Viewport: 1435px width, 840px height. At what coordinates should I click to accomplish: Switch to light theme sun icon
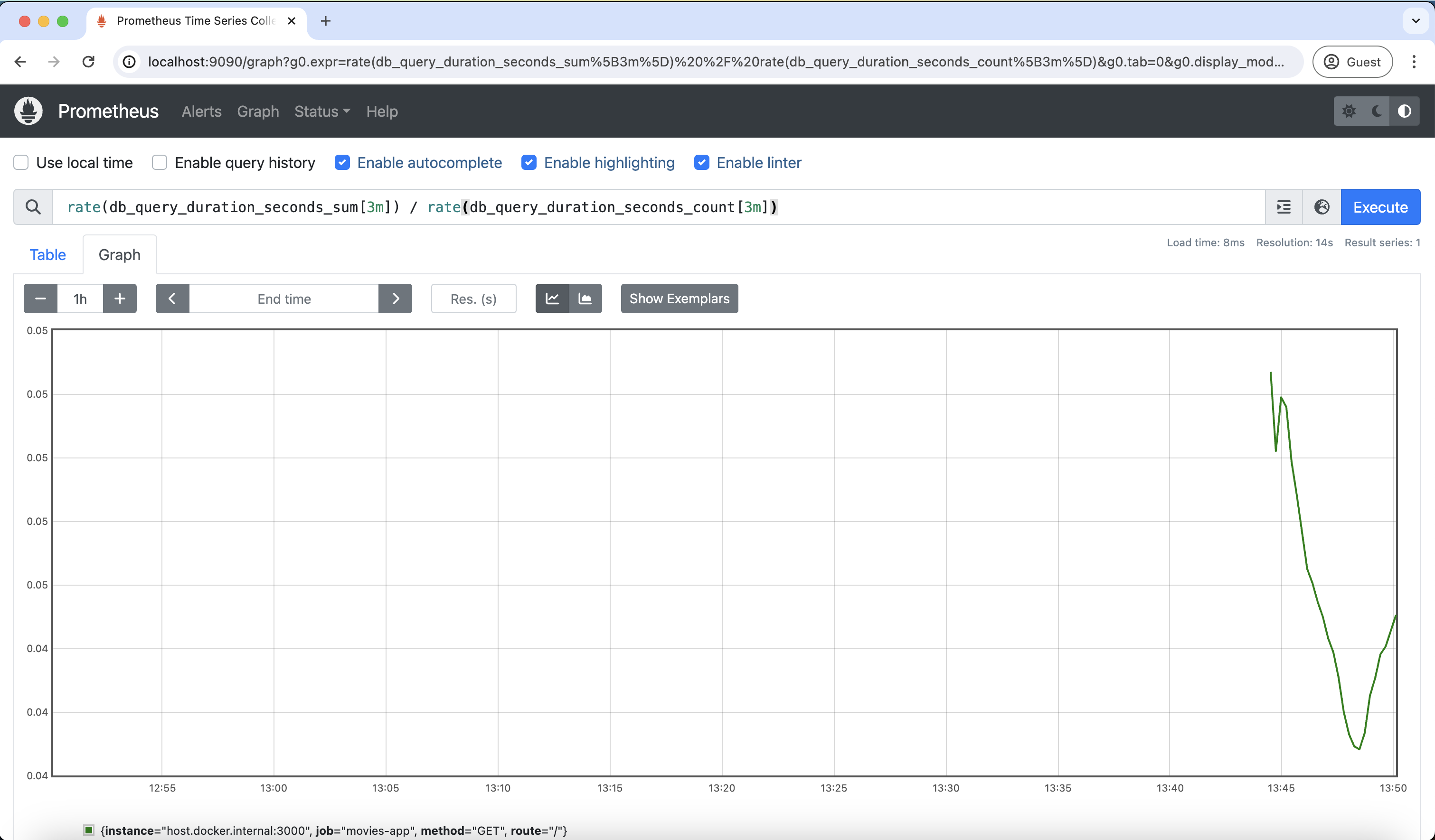[1349, 111]
